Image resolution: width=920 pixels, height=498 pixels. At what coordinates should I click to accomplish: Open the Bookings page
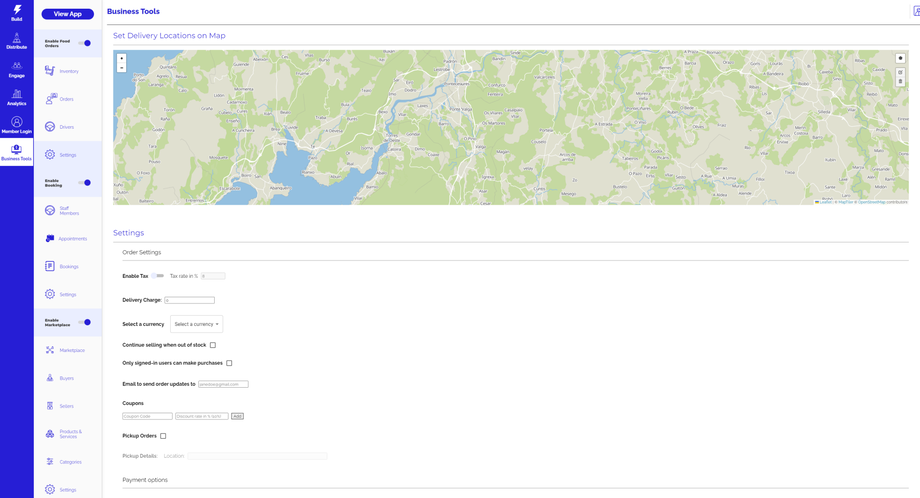pos(62,266)
